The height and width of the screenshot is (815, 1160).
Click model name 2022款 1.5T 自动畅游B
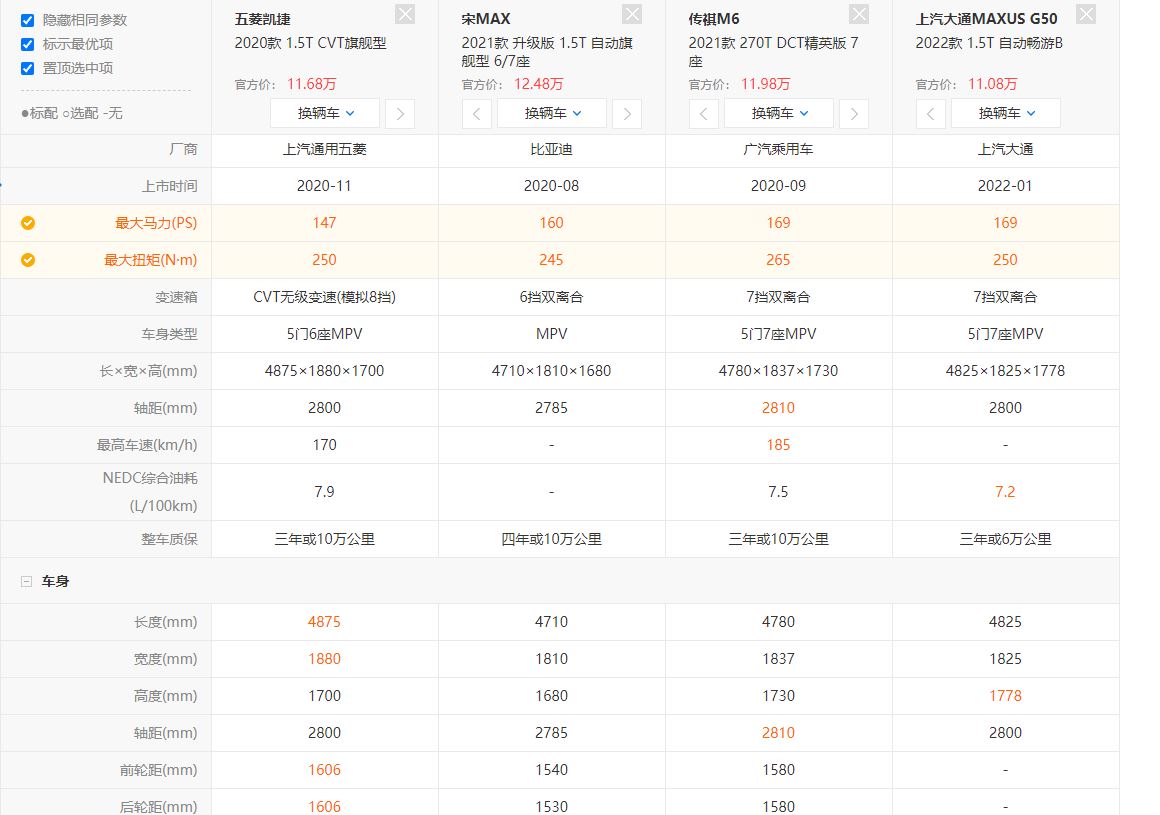pos(989,43)
